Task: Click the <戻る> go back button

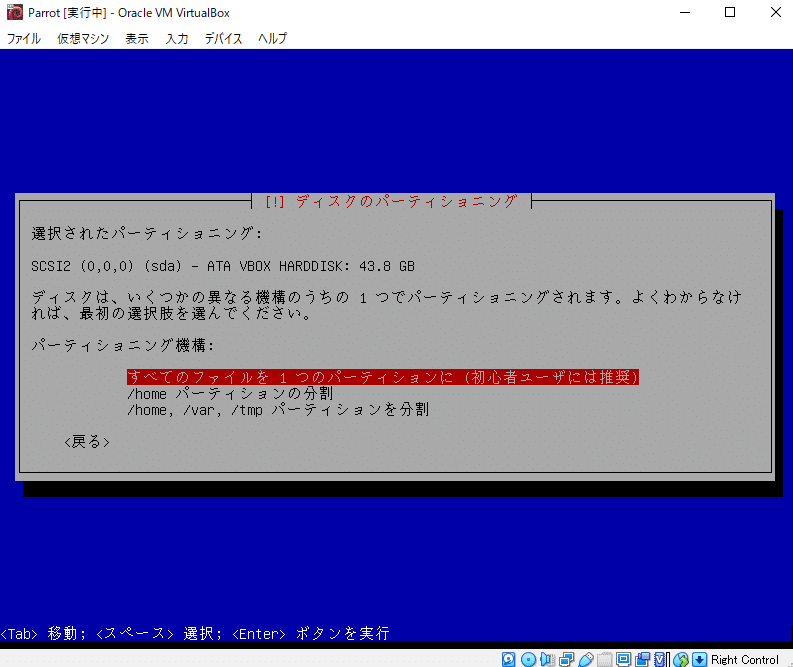Action: [x=87, y=442]
